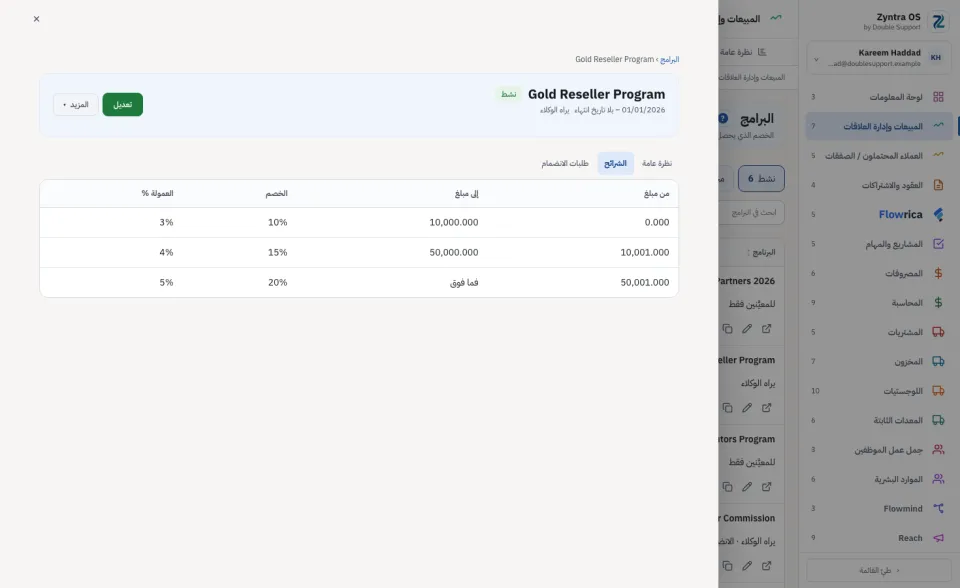Click the نشط status badge
The width and height of the screenshot is (960, 588).
pyautogui.click(x=509, y=94)
